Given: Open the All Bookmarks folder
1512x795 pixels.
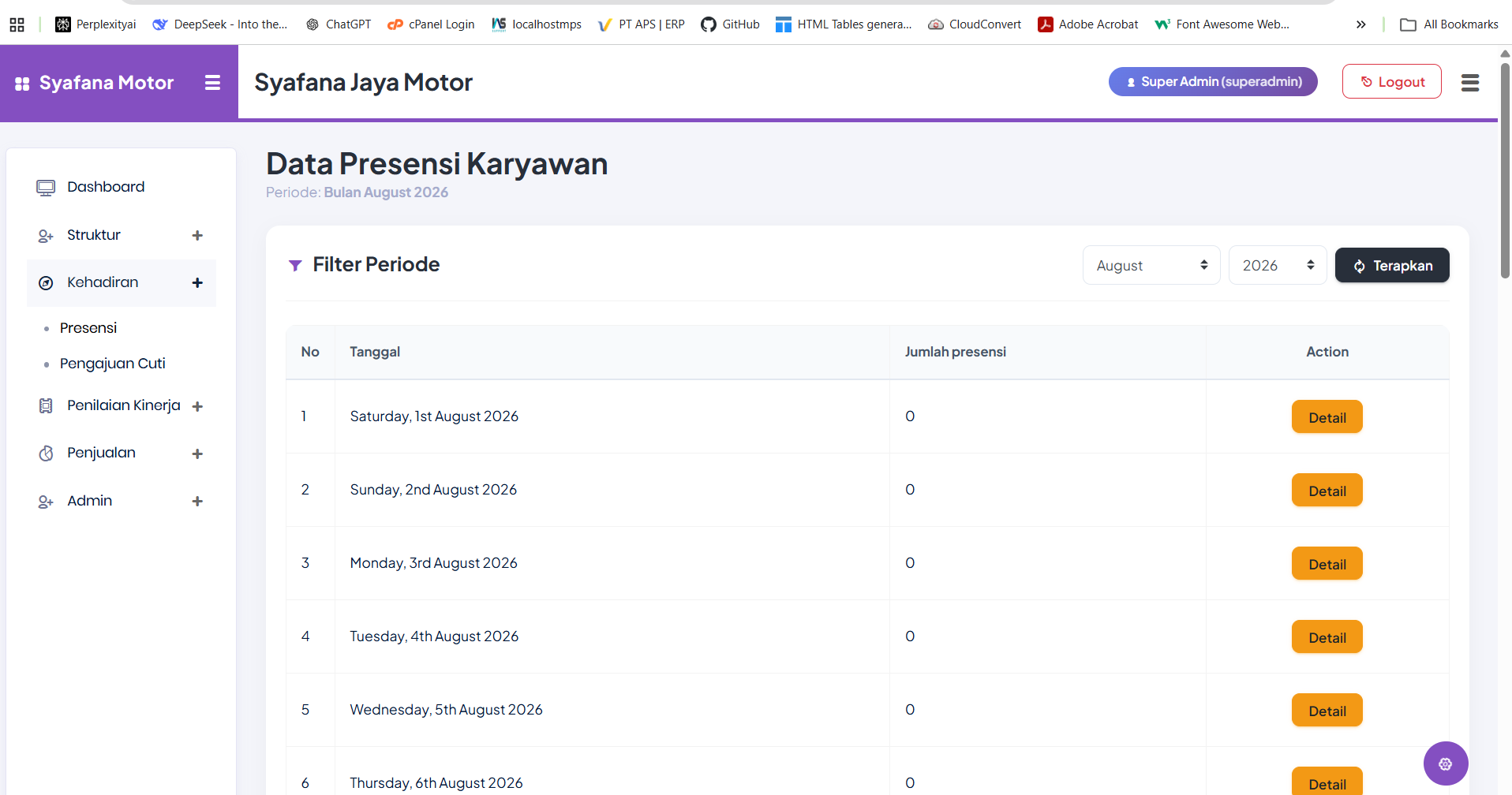Looking at the screenshot, I should [x=1449, y=24].
